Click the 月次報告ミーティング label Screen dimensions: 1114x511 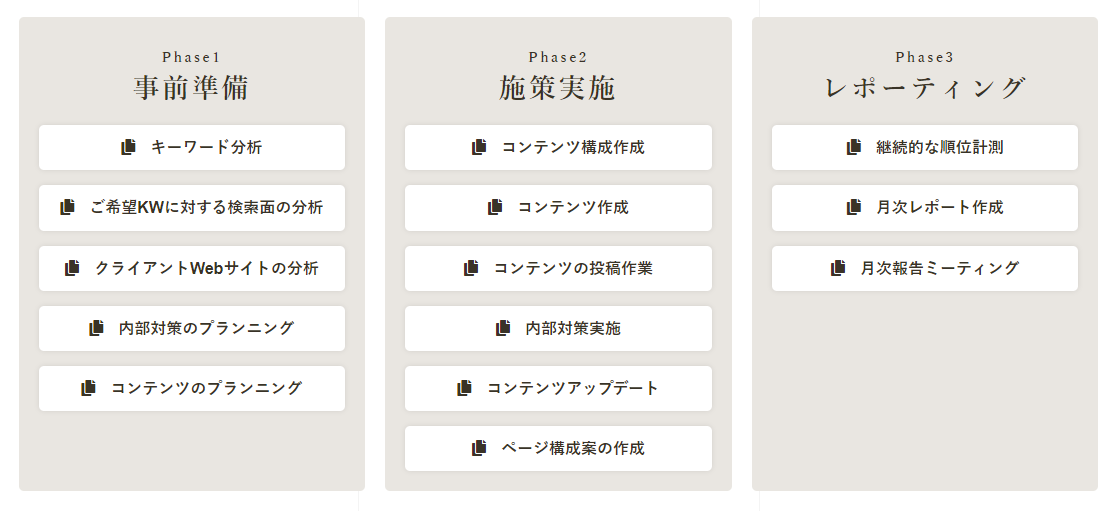940,268
